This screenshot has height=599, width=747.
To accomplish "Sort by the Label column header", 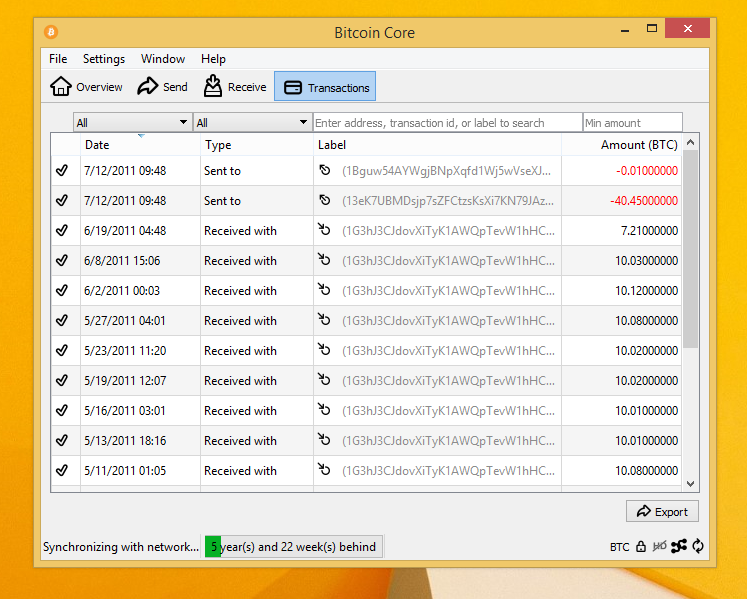I will 437,145.
